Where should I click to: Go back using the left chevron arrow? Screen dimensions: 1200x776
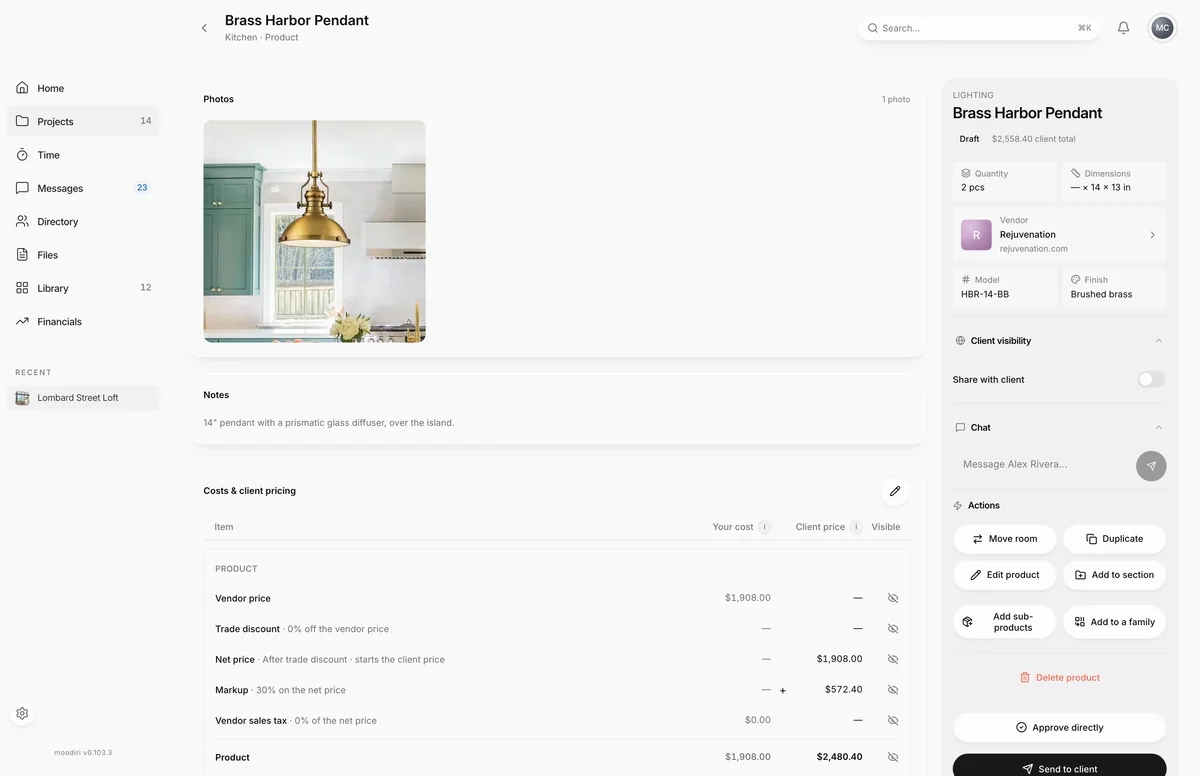pyautogui.click(x=204, y=28)
